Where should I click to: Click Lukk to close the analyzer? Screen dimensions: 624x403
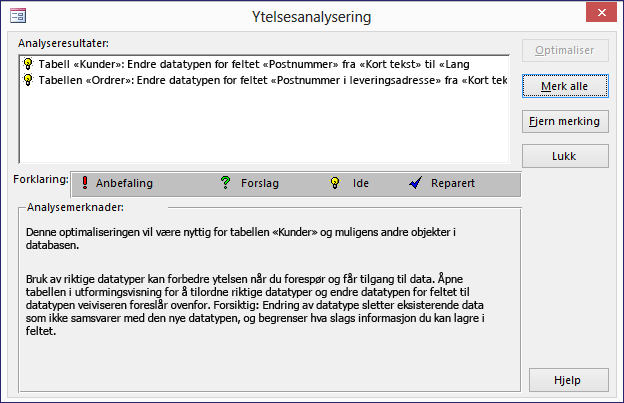565,156
